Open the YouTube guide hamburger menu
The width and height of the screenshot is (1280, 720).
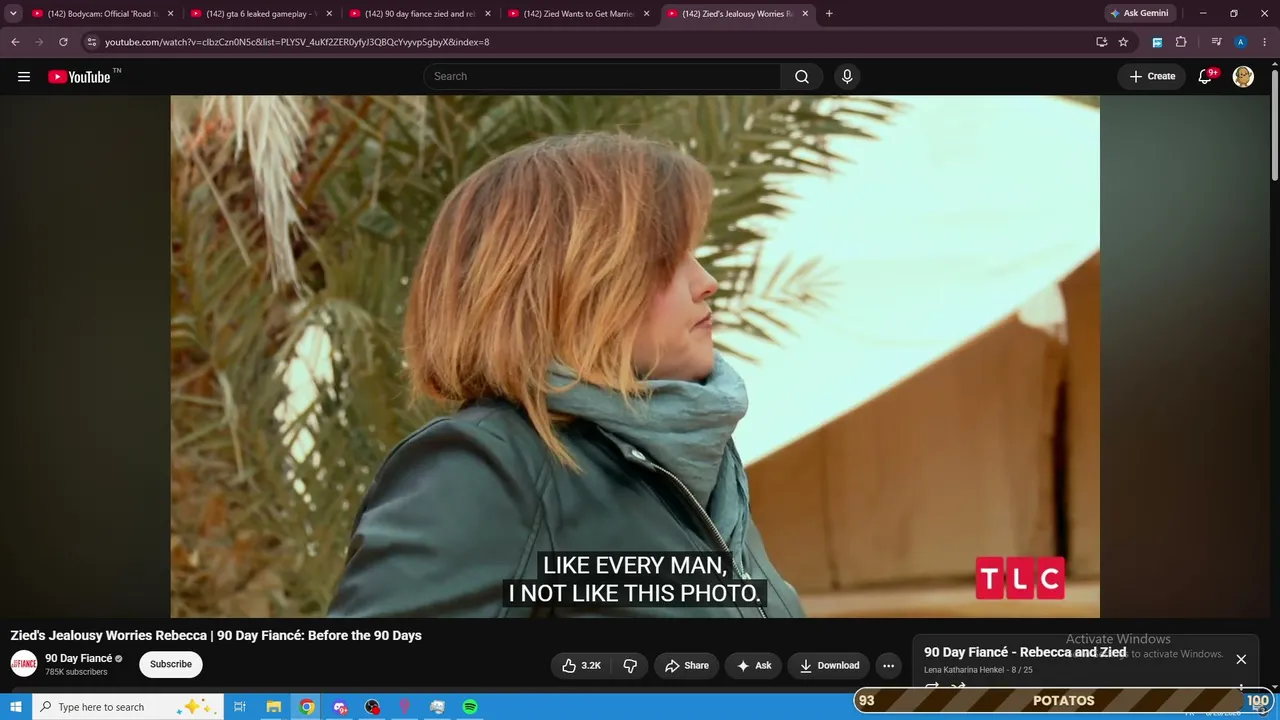[x=24, y=77]
